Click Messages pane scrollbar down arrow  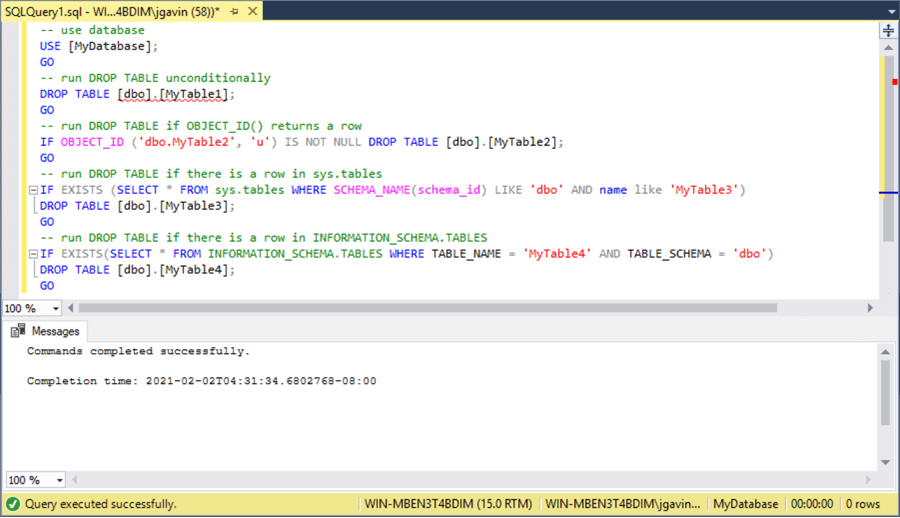click(x=885, y=462)
